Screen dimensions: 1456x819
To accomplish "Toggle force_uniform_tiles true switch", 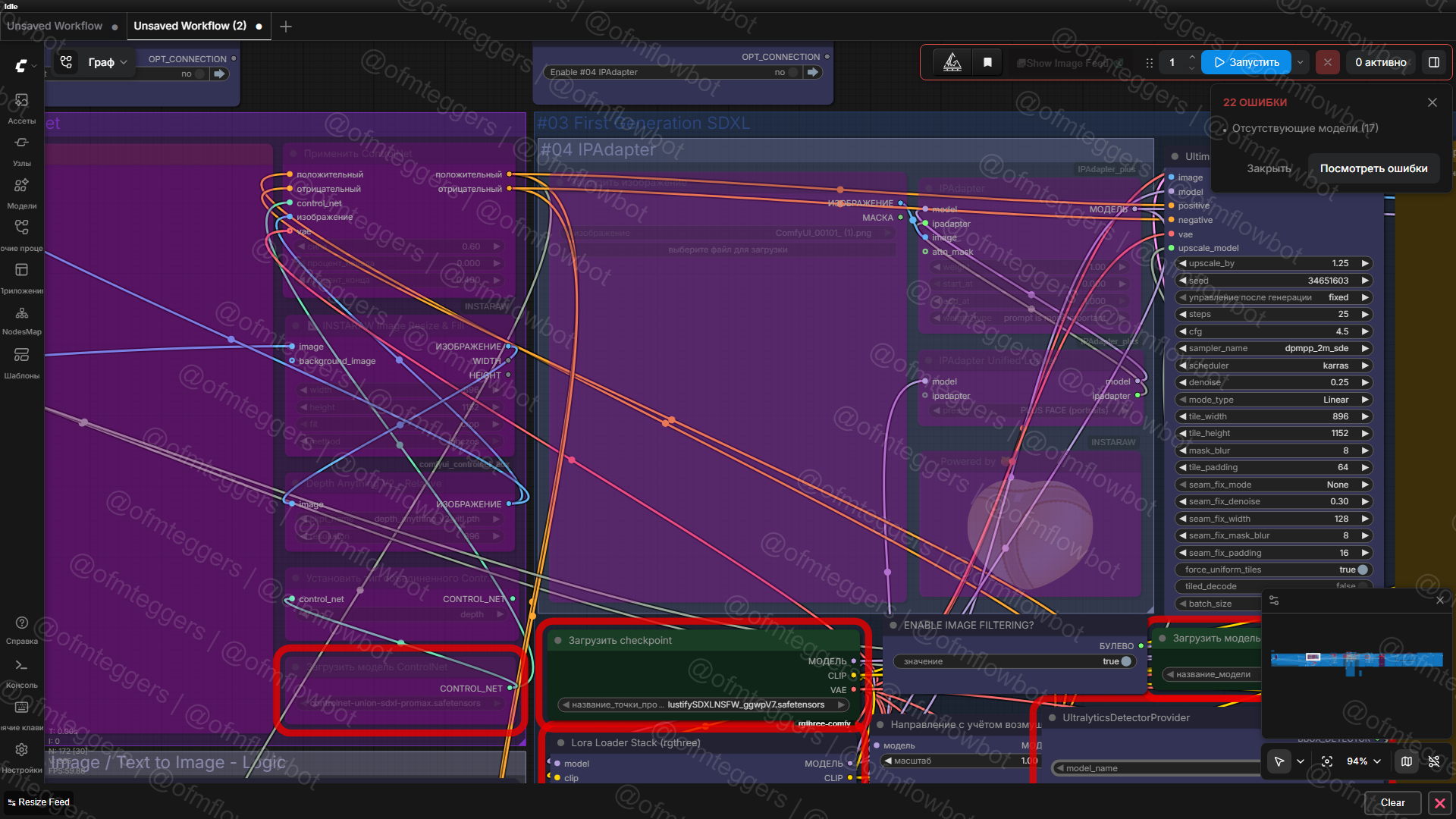I will [x=1362, y=570].
